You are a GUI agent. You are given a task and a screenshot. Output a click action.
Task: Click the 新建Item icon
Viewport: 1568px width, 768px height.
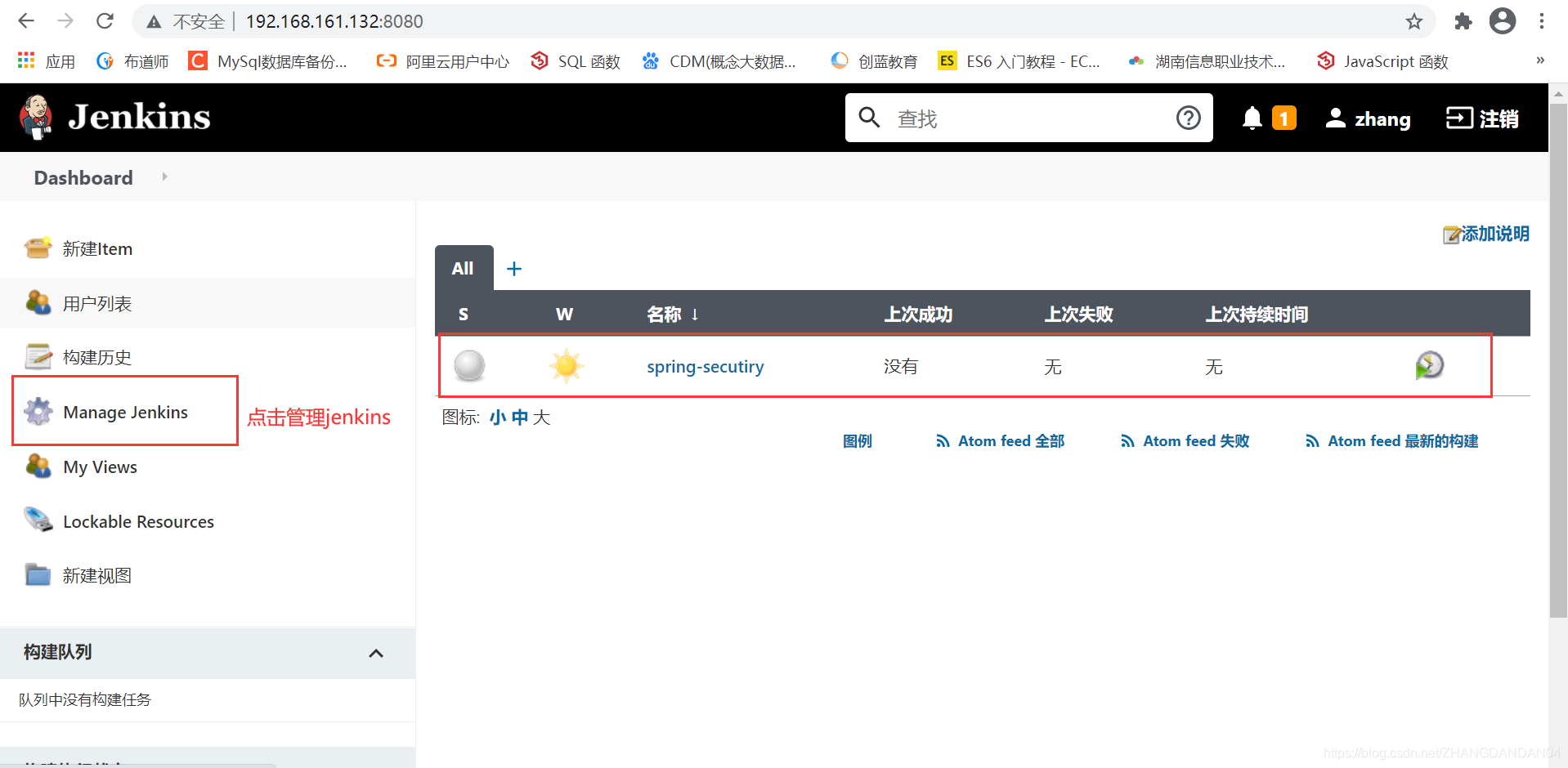pyautogui.click(x=38, y=248)
